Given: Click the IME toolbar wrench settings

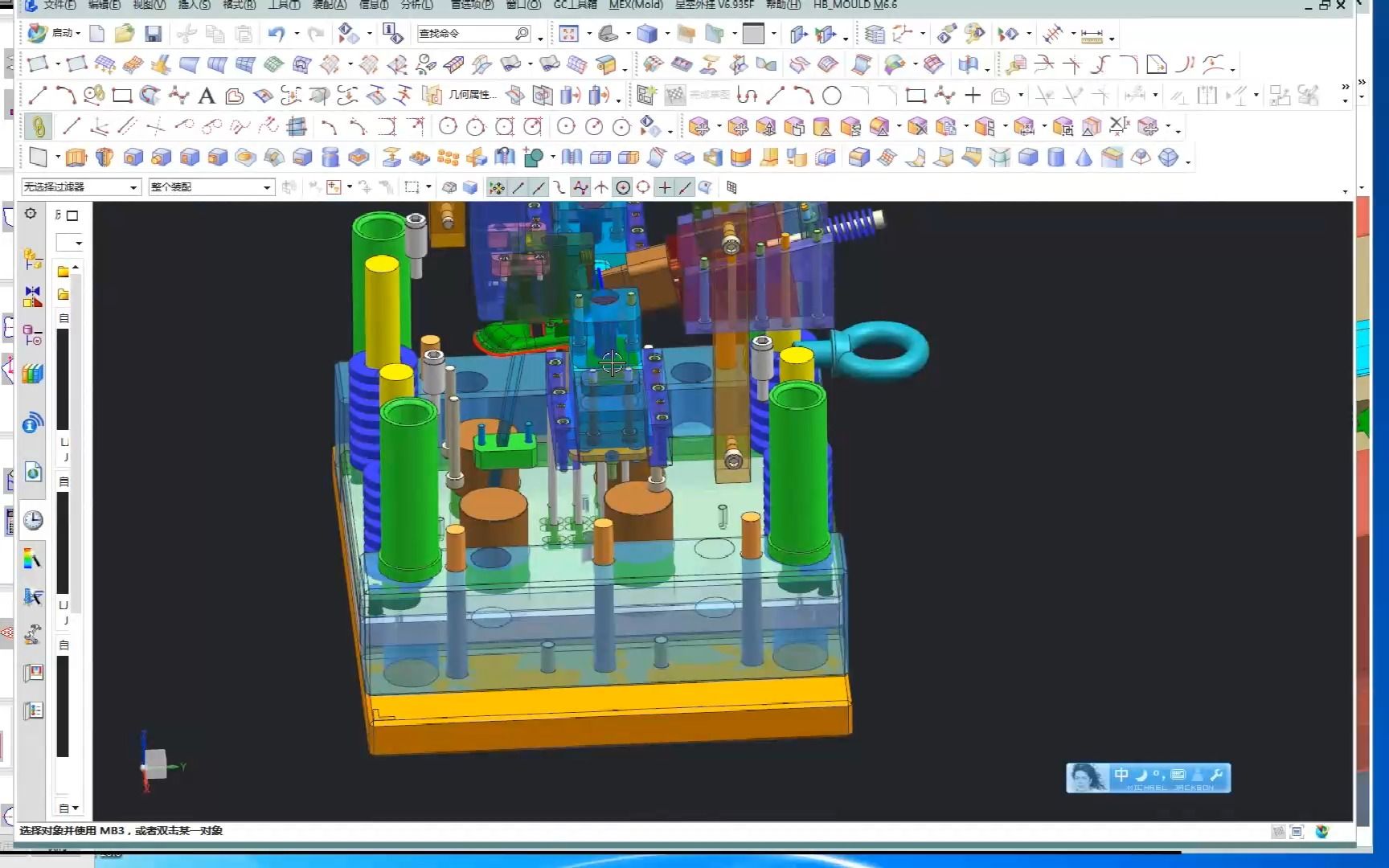Looking at the screenshot, I should coord(1216,776).
